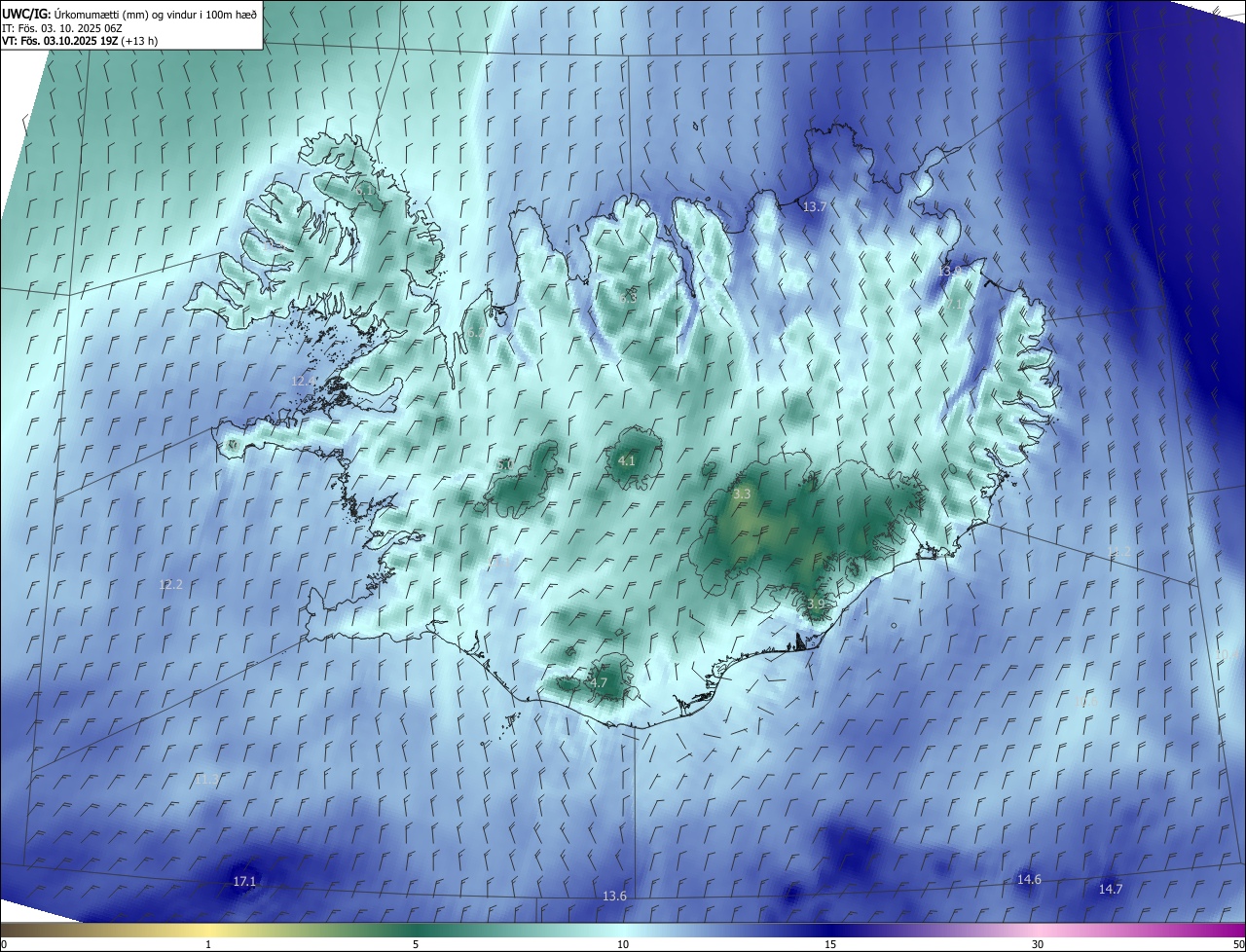Image resolution: width=1246 pixels, height=952 pixels.
Task: Click the 15 label on colour scale
Action: (x=830, y=944)
